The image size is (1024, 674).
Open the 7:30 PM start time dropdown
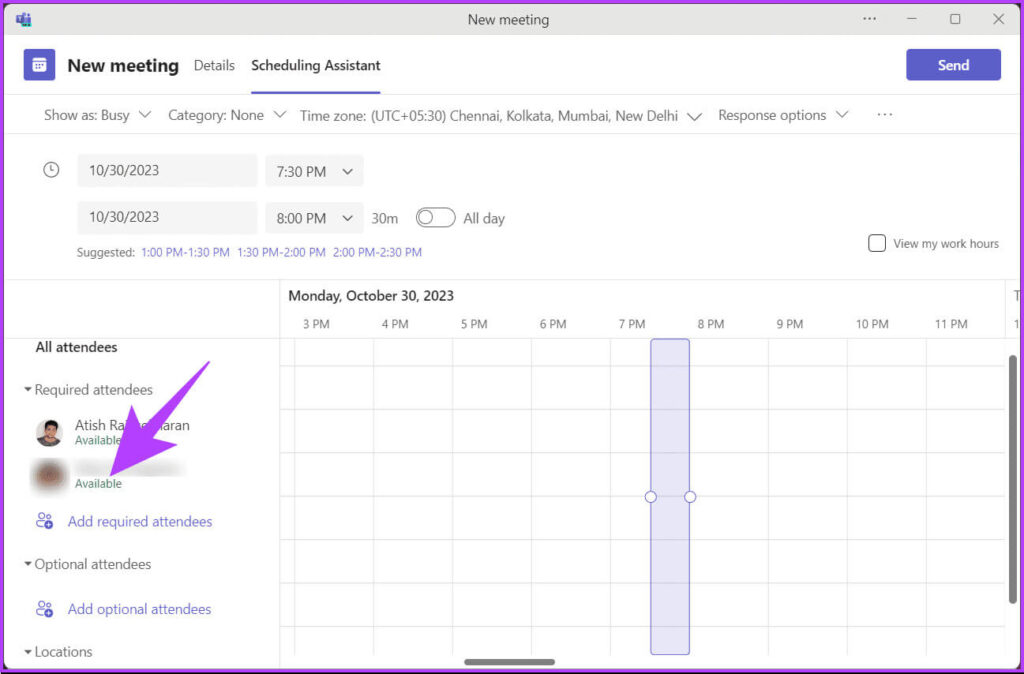pos(314,171)
